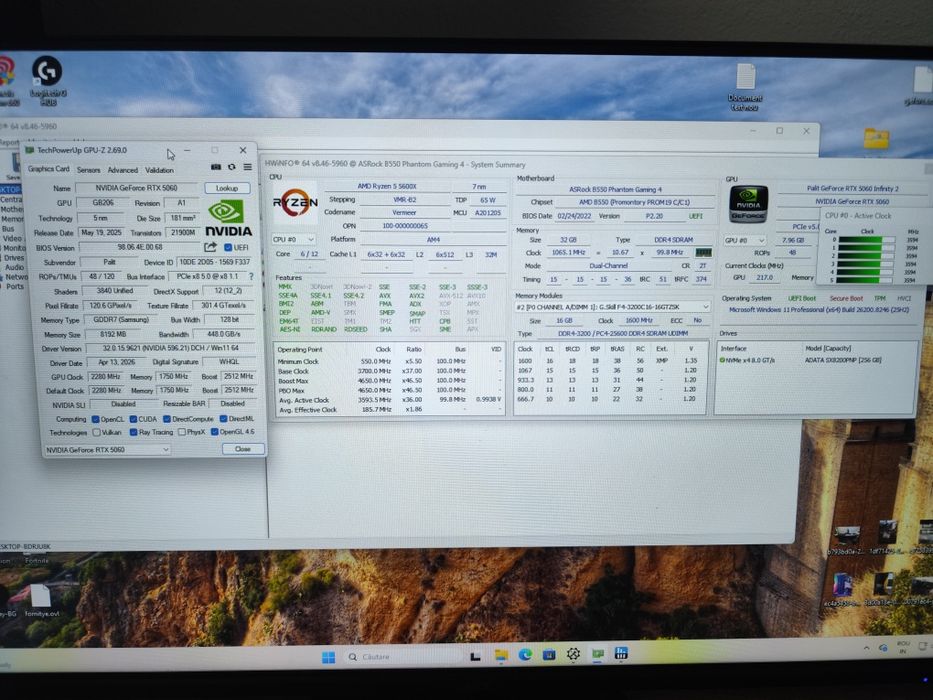Click the Task View taskbar icon
Image resolution: width=933 pixels, height=700 pixels.
[475, 656]
